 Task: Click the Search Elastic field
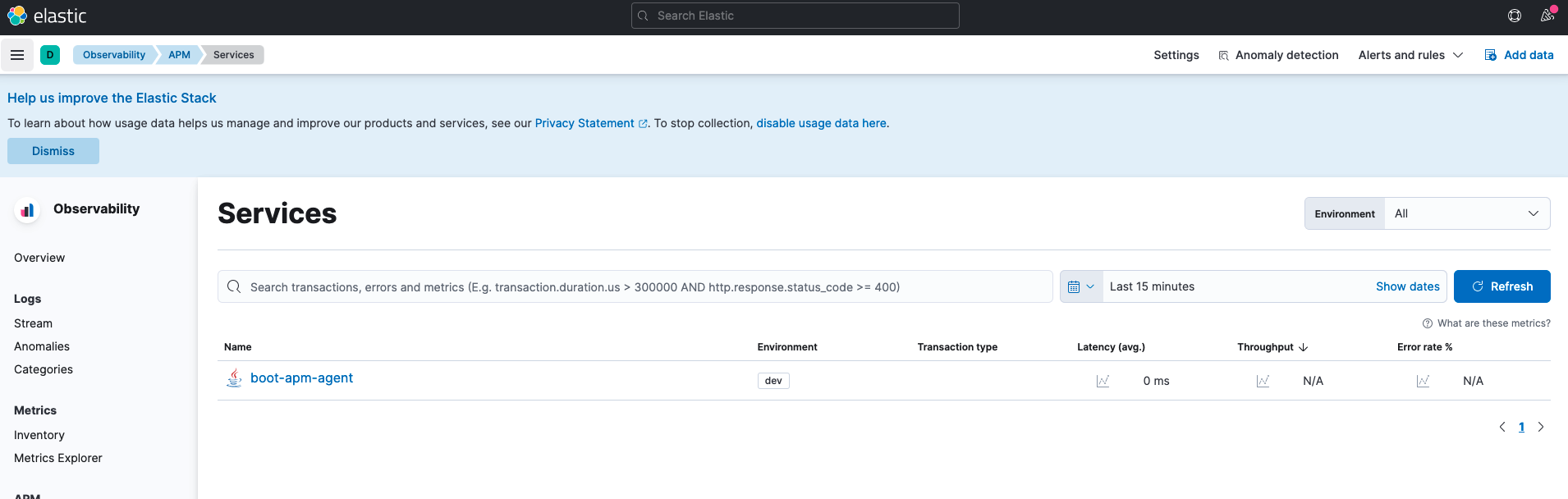click(795, 16)
